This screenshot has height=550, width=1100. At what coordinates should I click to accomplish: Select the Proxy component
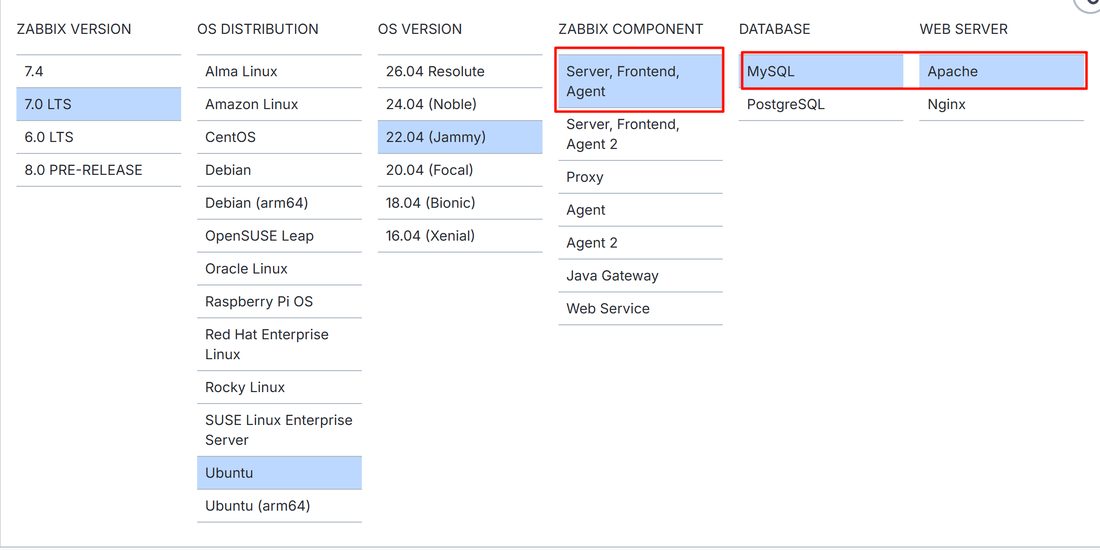(x=640, y=177)
